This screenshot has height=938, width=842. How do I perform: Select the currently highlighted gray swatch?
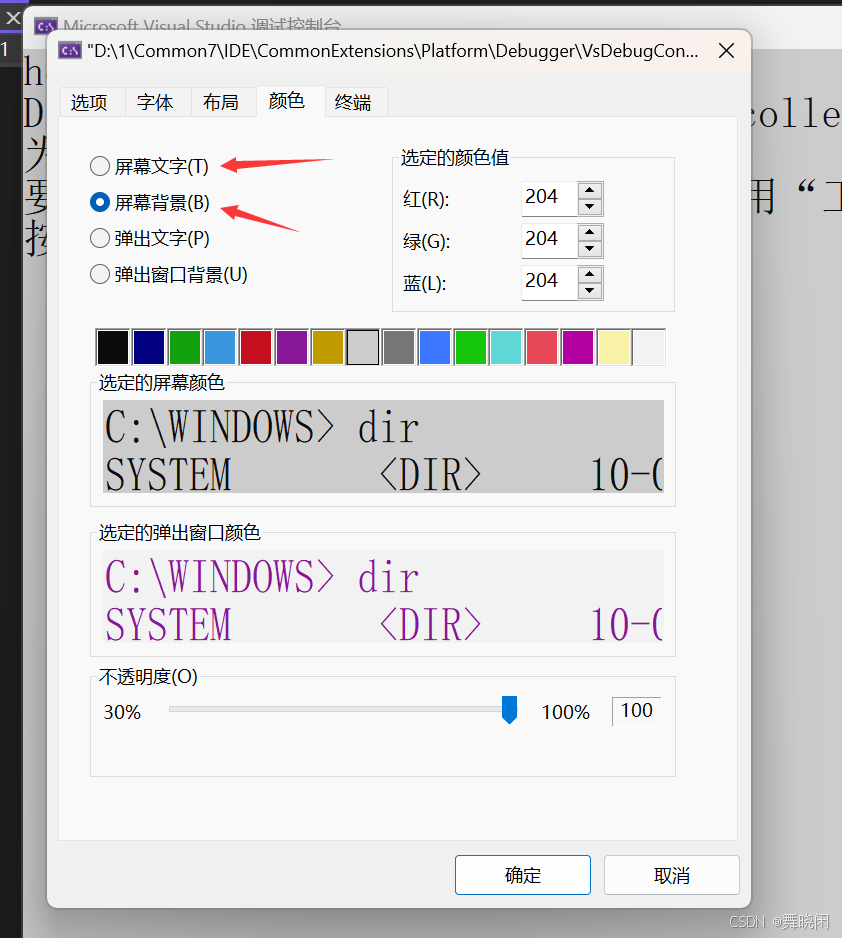click(x=362, y=346)
